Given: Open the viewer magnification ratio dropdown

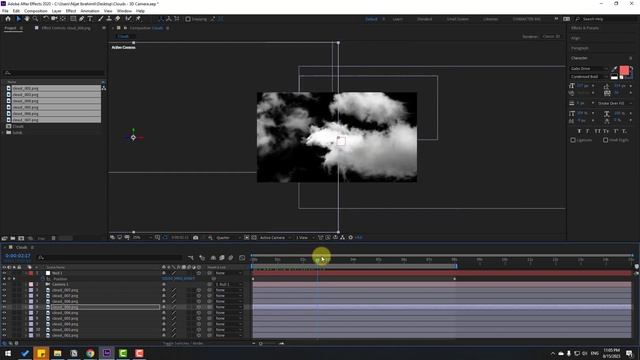Looking at the screenshot, I should tap(142, 238).
